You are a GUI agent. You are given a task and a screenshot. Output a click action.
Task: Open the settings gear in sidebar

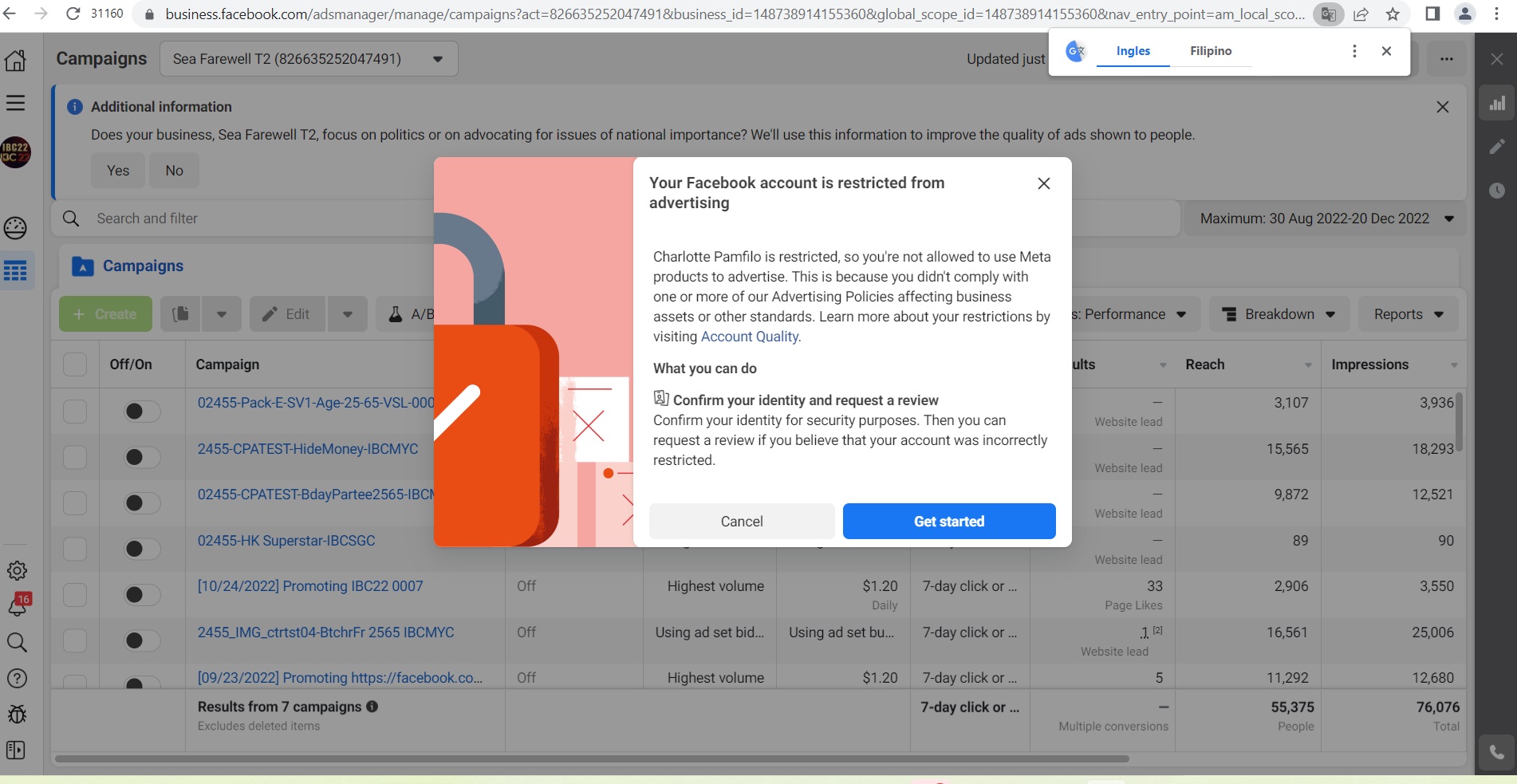tap(17, 570)
